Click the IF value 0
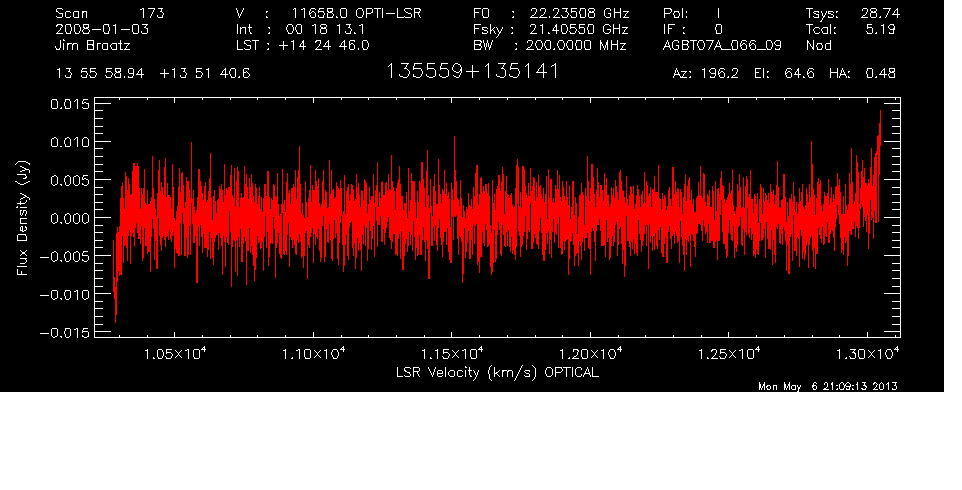 718,29
